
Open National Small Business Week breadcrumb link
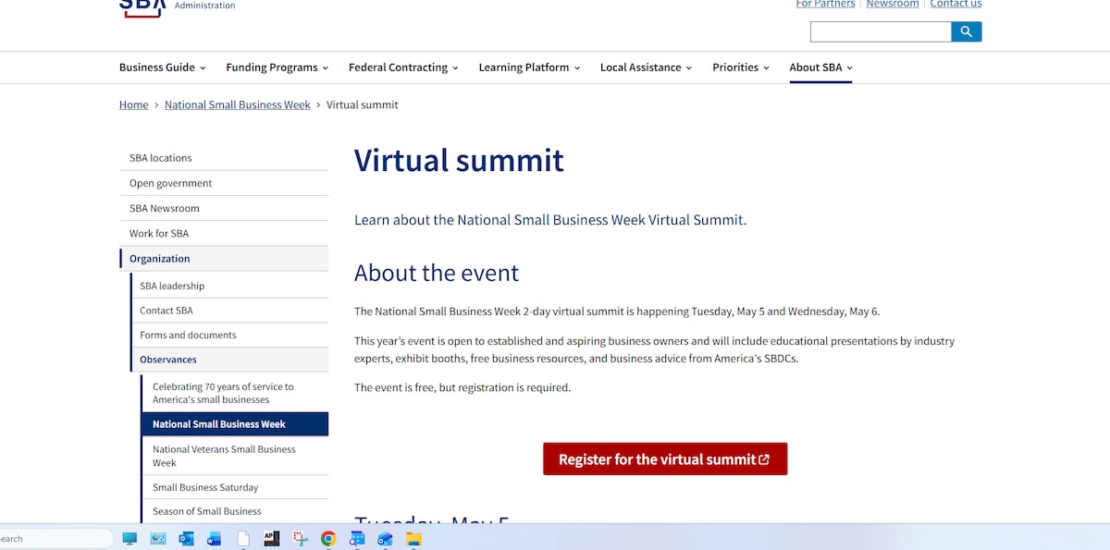point(237,105)
